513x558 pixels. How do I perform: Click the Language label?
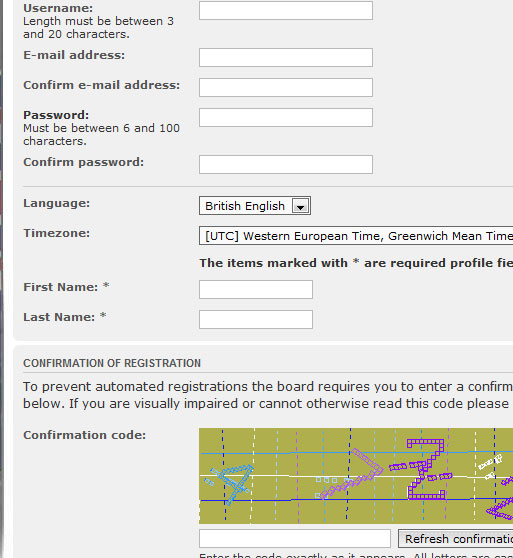(x=57, y=203)
